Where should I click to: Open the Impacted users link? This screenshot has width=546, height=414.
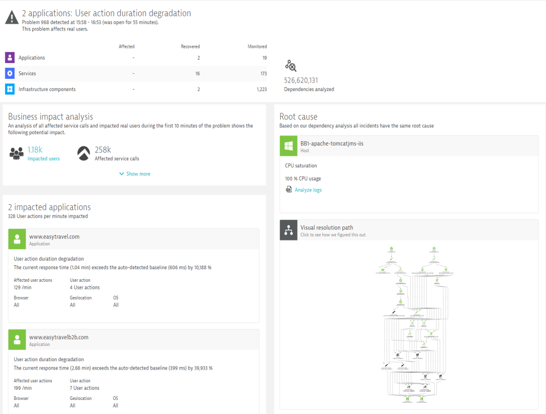coord(44,159)
